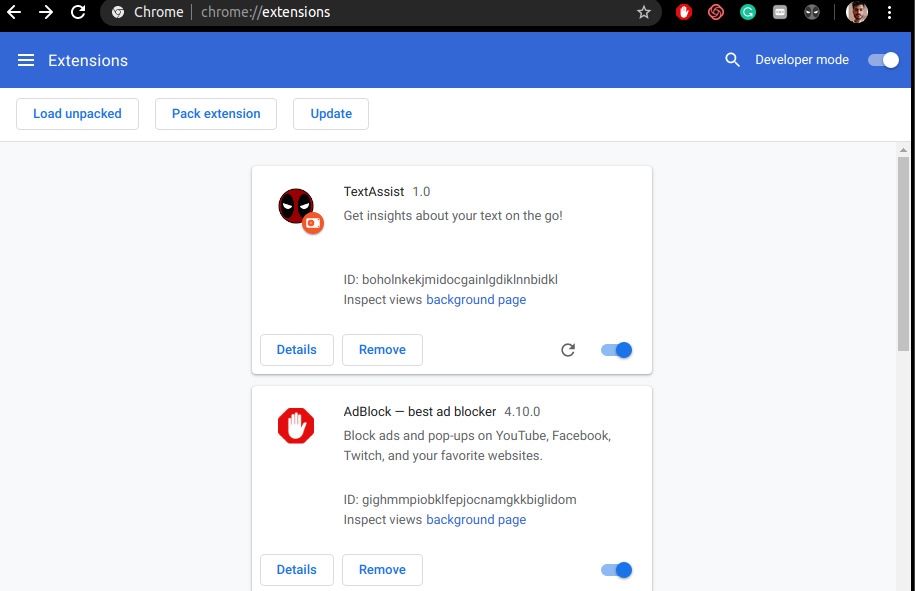The image size is (915, 591).
Task: Click Pack extension
Action: (216, 114)
